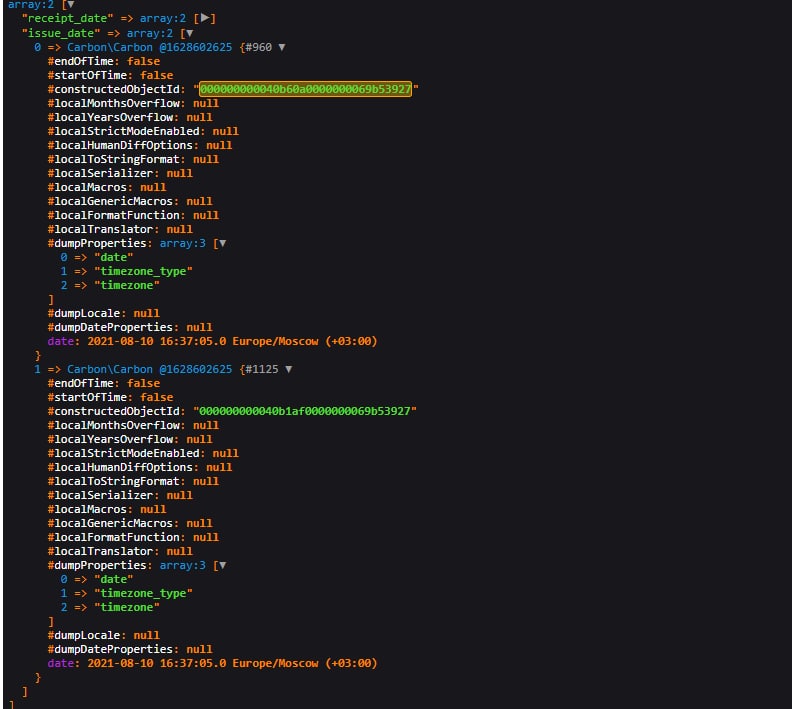Click the Carbon\Carbon @1628602625 label of index 1
792x709 pixels.
[x=150, y=369]
